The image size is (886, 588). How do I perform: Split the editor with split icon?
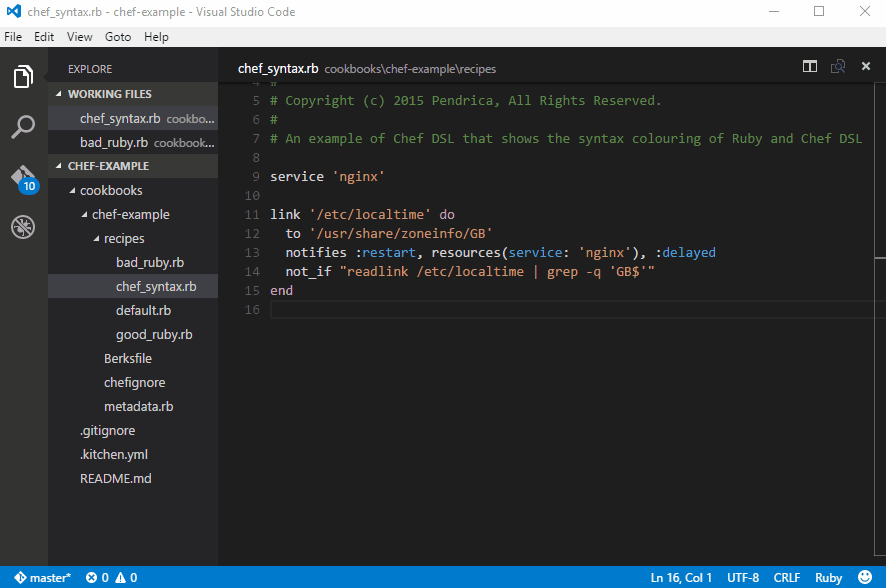810,67
